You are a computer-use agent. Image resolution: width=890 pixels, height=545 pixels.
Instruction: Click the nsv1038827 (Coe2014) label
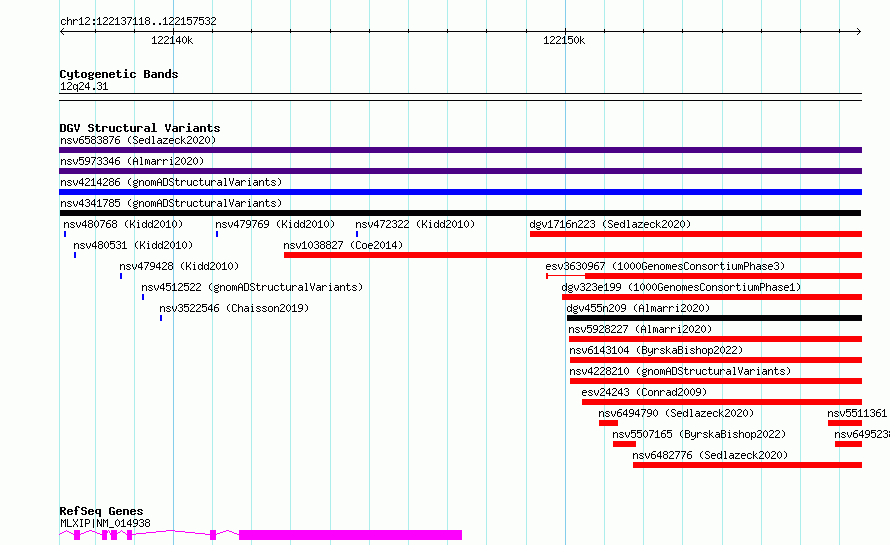tap(343, 245)
